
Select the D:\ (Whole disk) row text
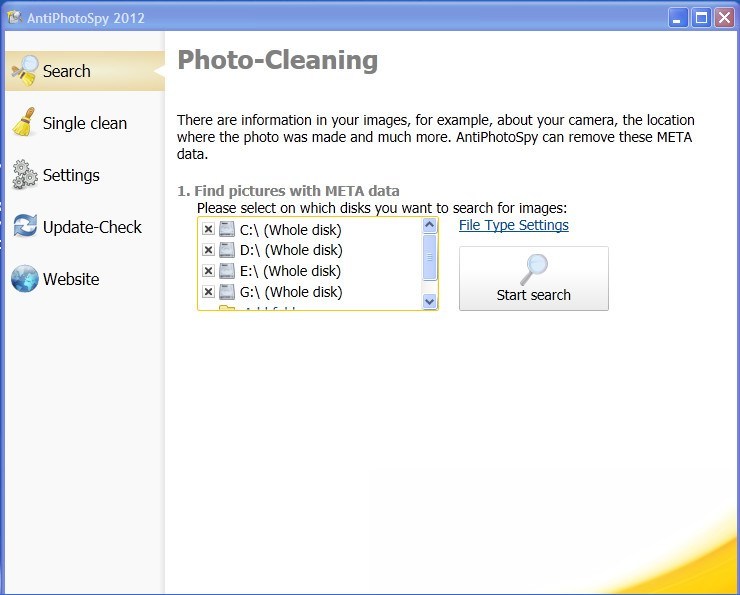(x=291, y=250)
